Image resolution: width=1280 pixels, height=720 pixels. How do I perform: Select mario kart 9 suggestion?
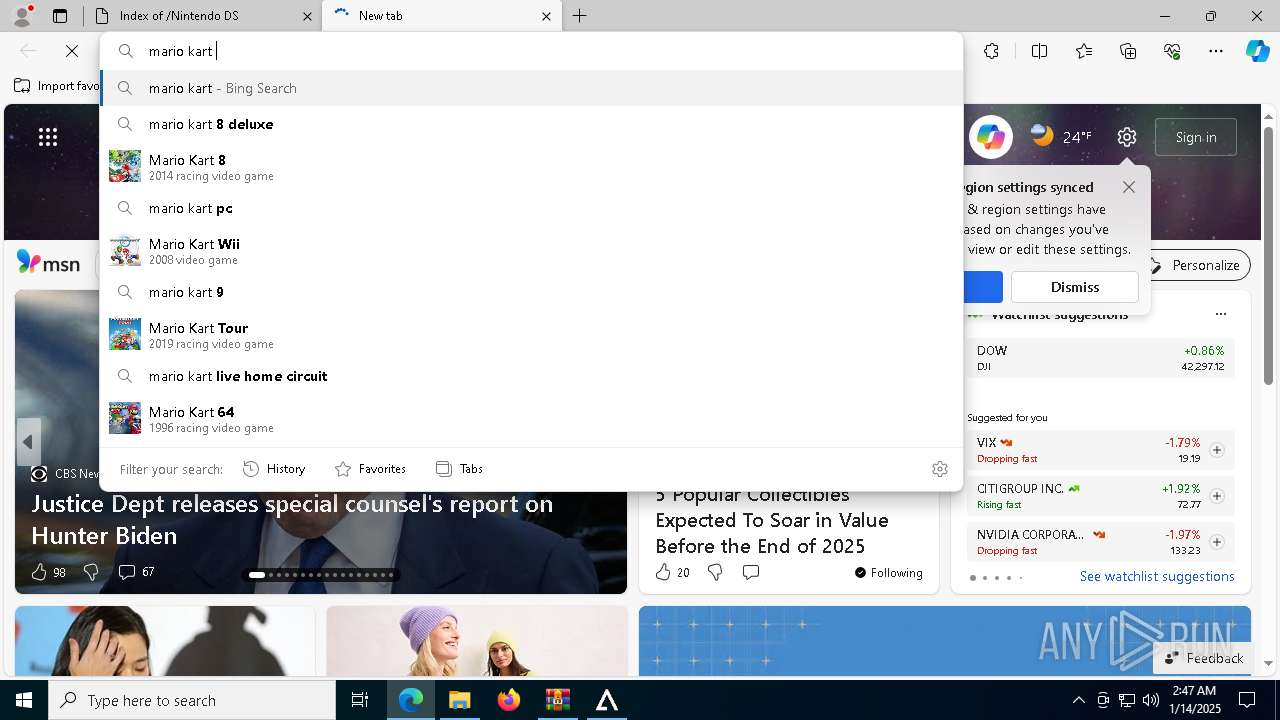[x=531, y=292]
